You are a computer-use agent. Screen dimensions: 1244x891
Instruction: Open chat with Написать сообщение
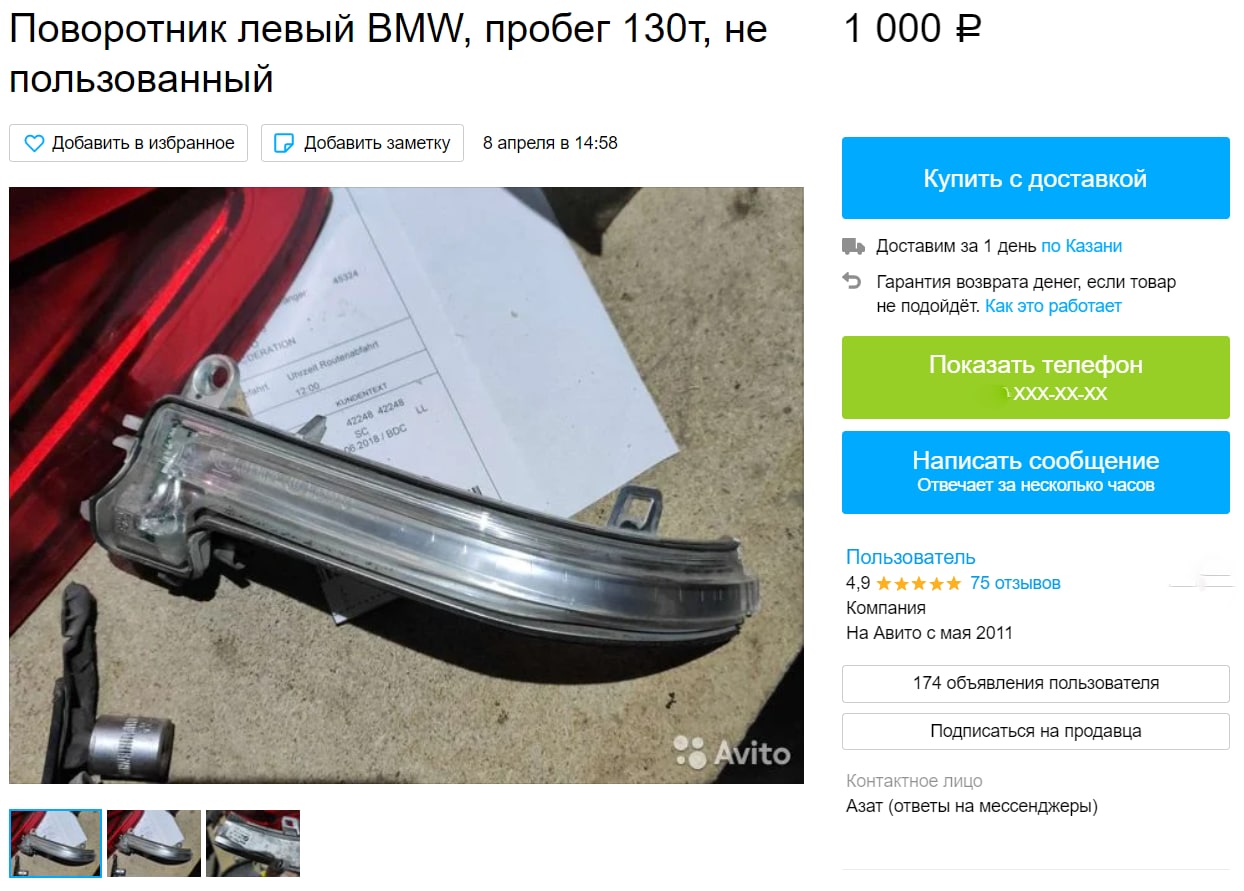pyautogui.click(x=1035, y=472)
